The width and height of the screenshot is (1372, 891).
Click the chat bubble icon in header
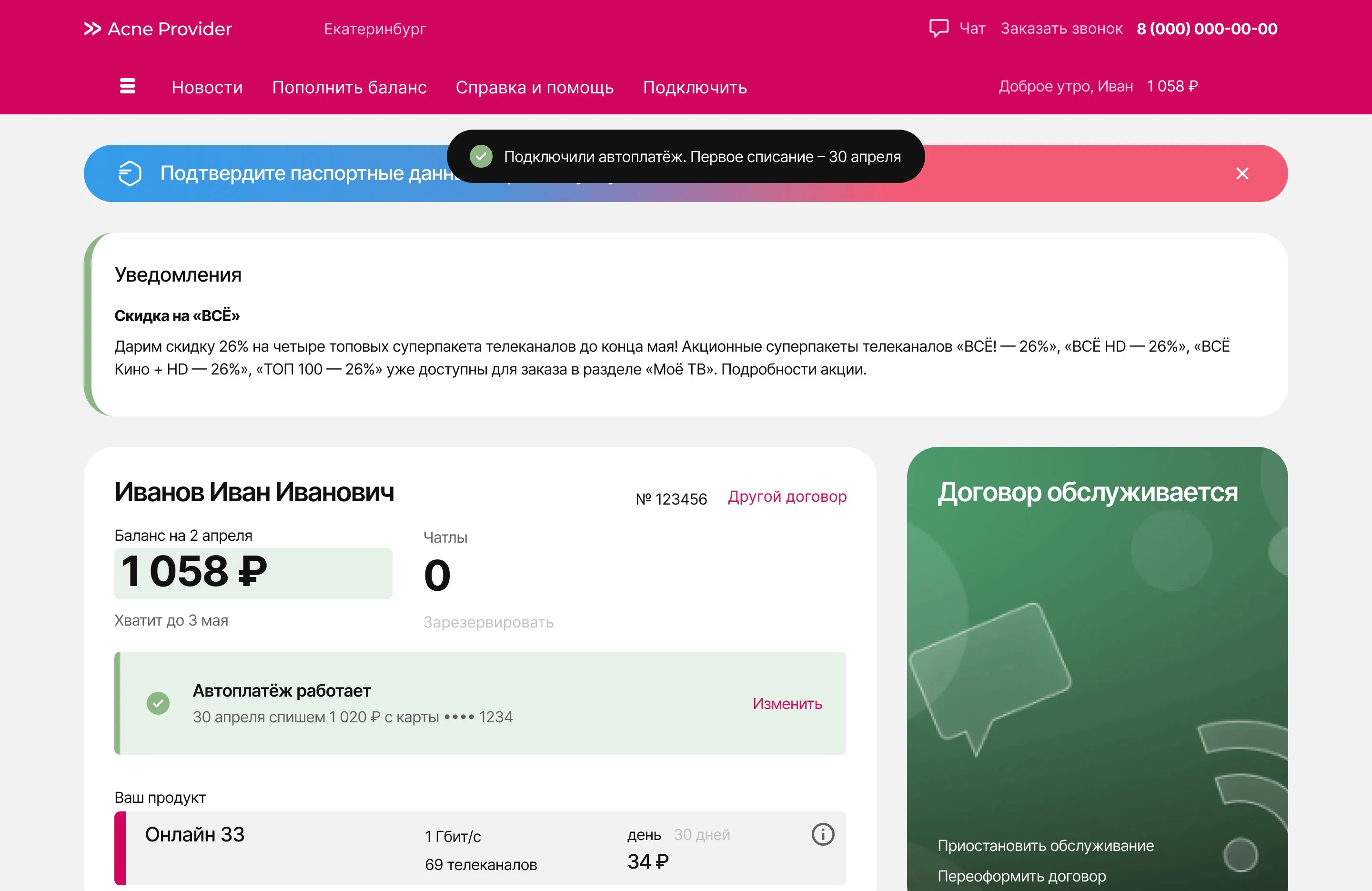pos(938,28)
